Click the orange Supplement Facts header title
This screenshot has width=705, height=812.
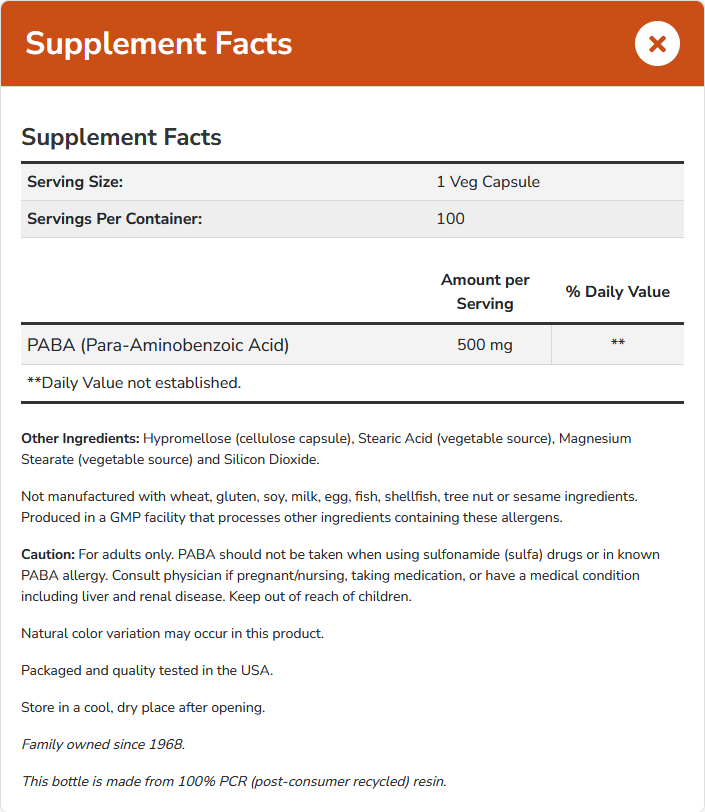tap(159, 44)
